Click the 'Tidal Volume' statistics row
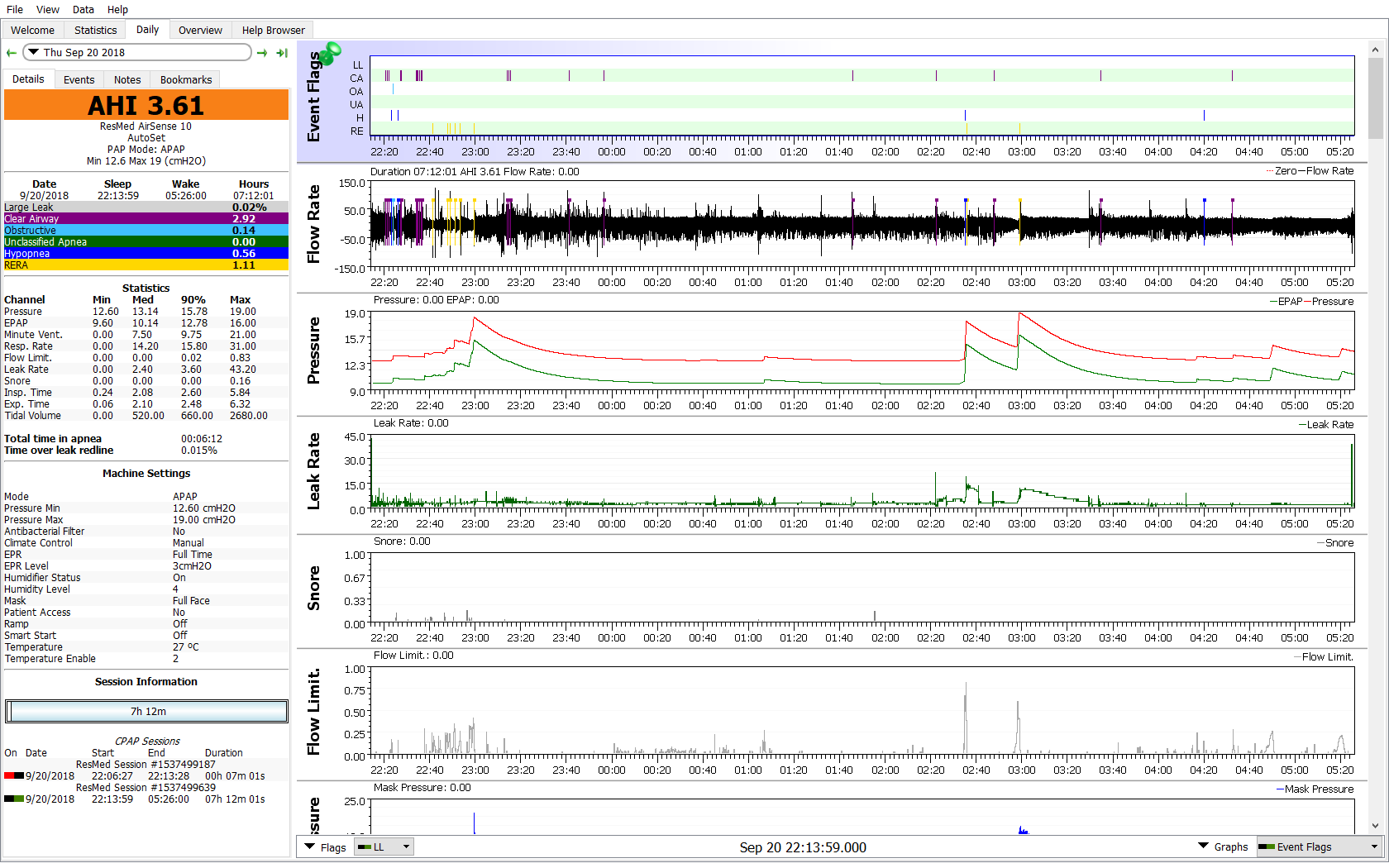The image size is (1389, 868). (146, 416)
